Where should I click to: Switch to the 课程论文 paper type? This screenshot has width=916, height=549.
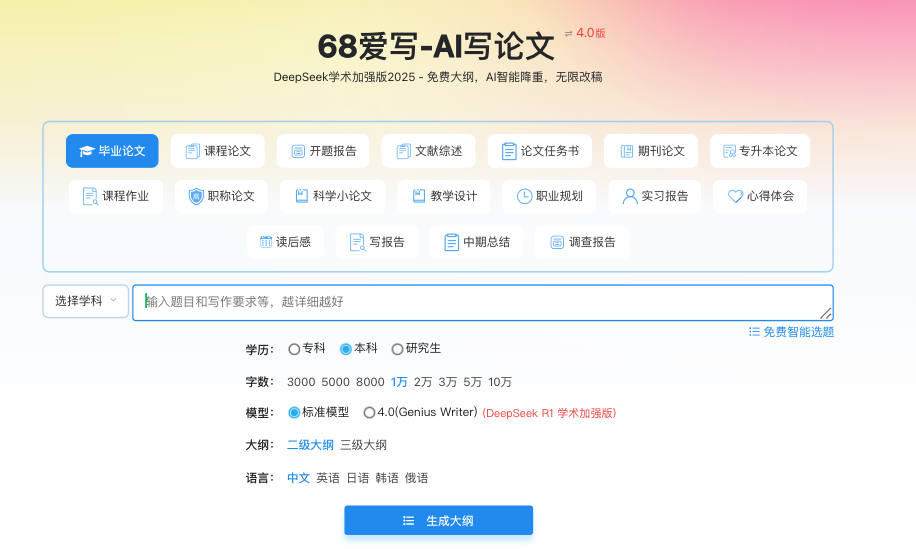[218, 151]
